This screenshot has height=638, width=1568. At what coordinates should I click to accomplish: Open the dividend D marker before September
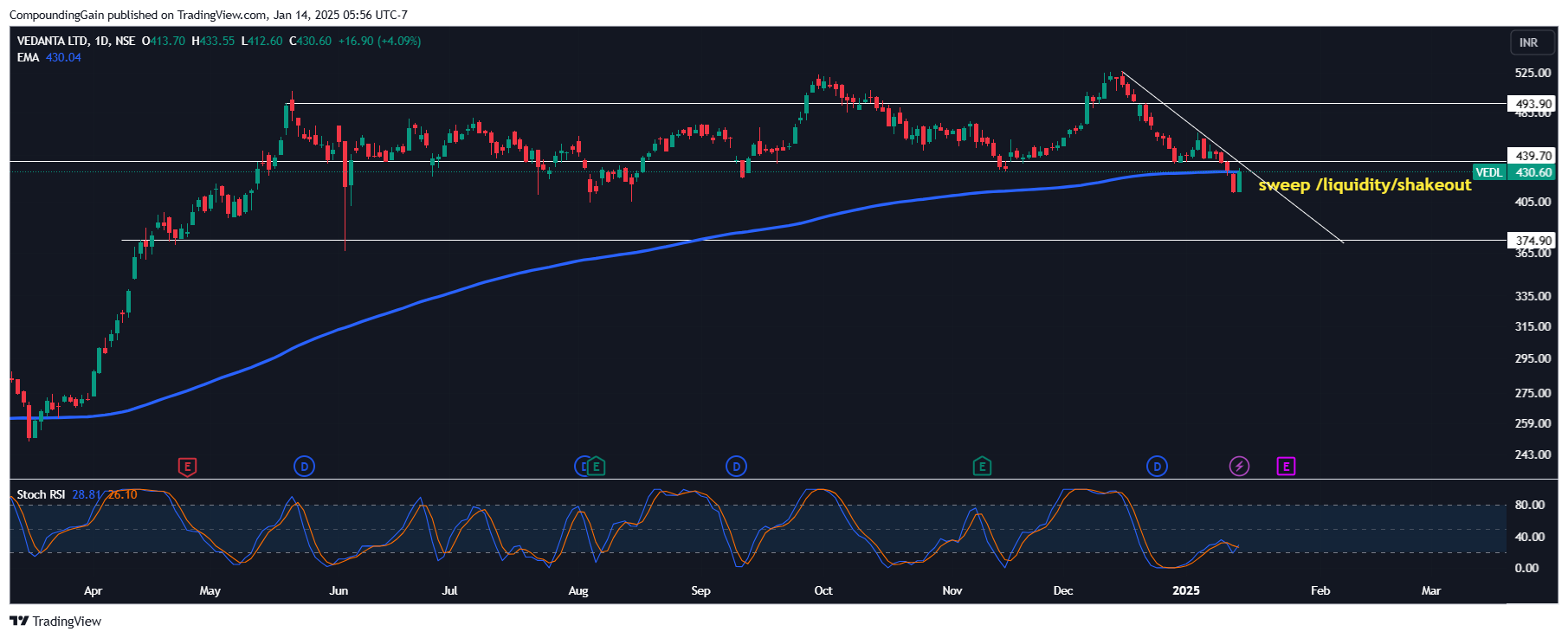736,467
